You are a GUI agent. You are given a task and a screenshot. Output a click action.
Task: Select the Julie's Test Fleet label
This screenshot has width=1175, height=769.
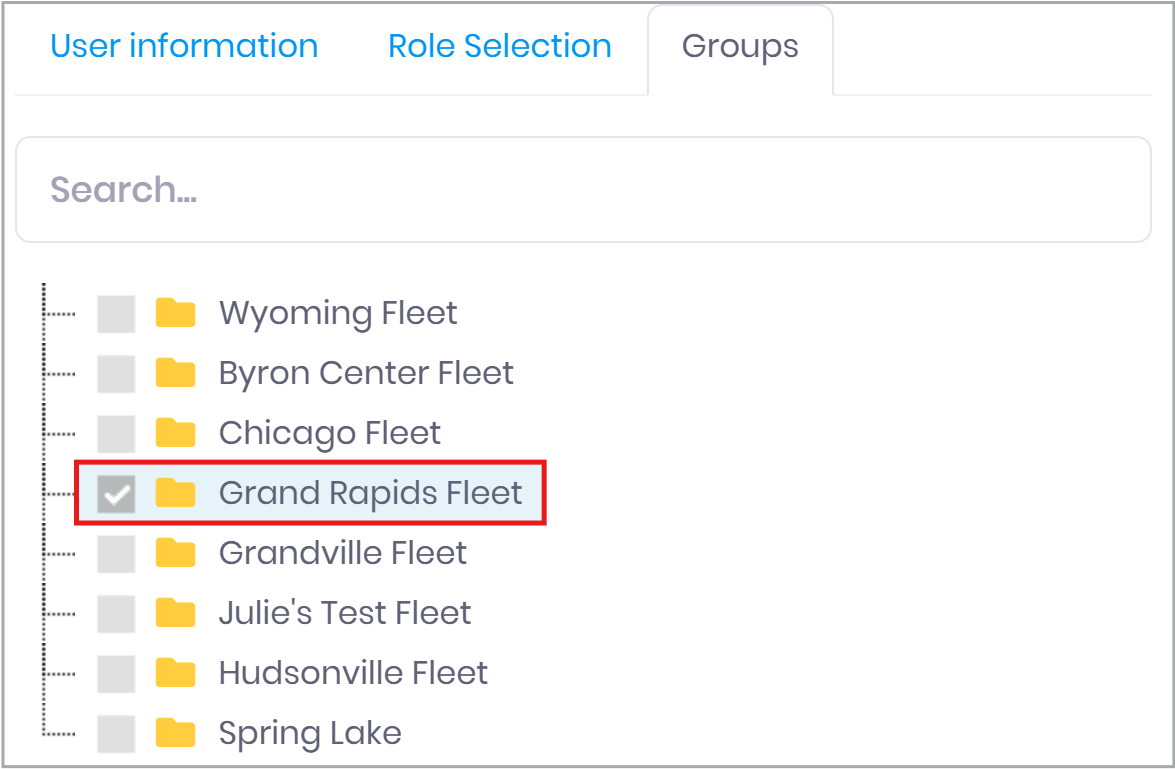tap(345, 613)
